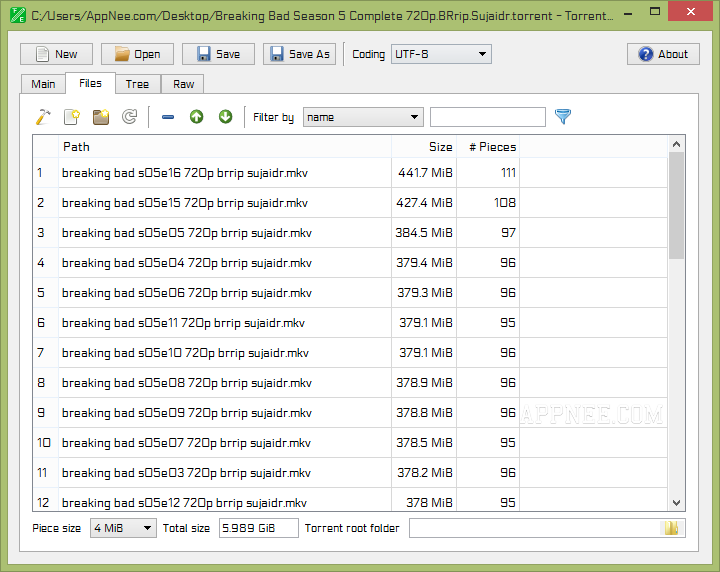Click the 378.9 MiB size cell
The height and width of the screenshot is (572, 720).
coord(424,382)
